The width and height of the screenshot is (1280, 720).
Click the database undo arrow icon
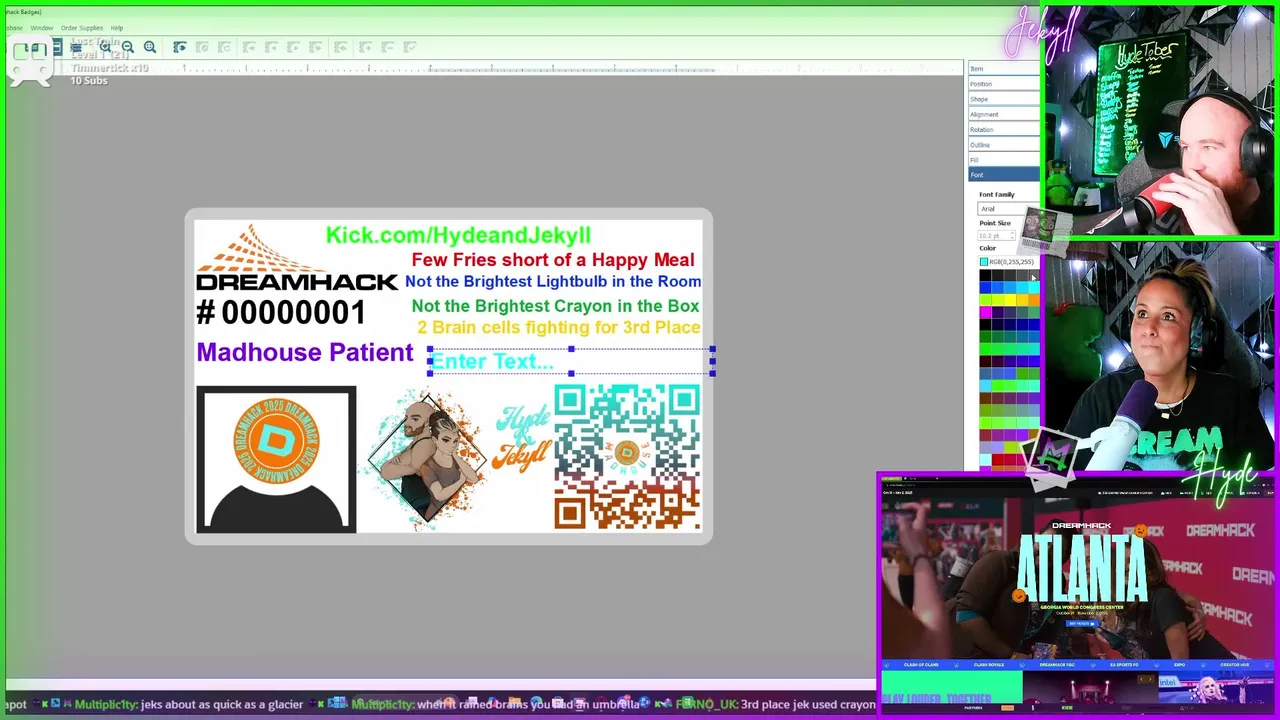coord(341,47)
